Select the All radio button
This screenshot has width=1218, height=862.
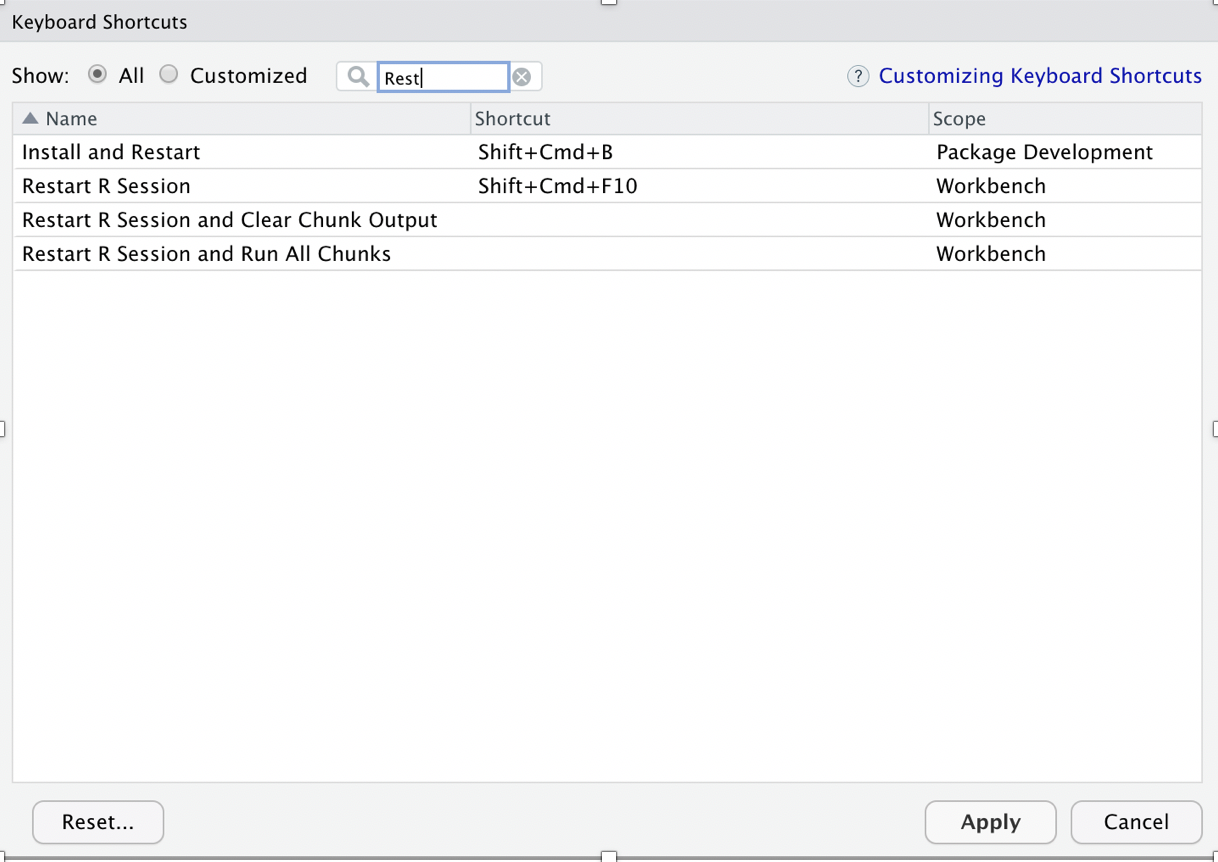pyautogui.click(x=97, y=74)
